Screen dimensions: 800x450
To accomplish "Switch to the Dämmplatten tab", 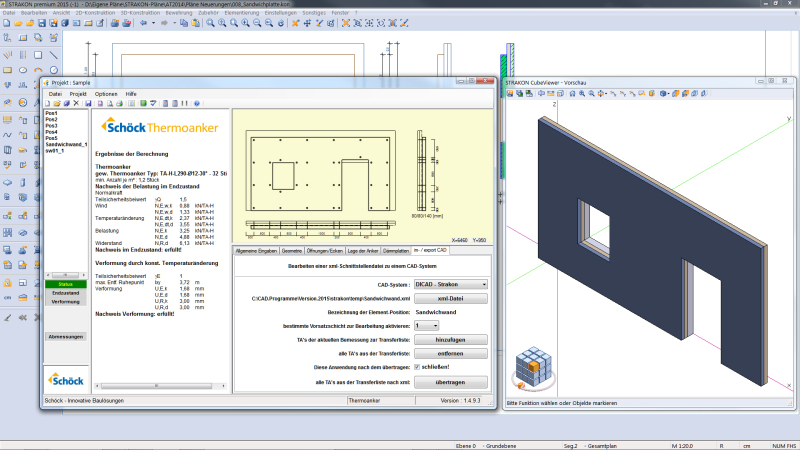I will click(x=396, y=251).
